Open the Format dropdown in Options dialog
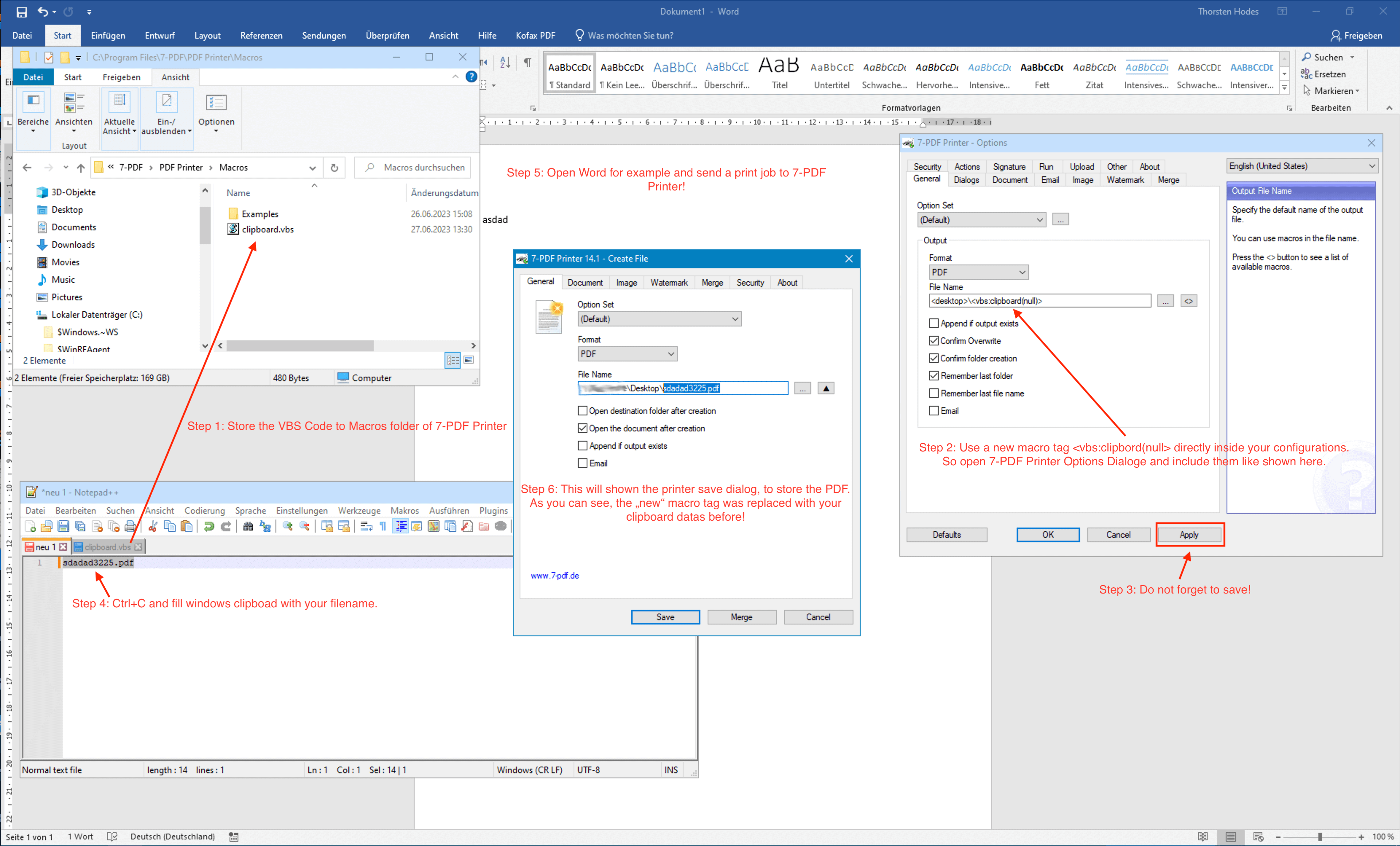 point(978,272)
